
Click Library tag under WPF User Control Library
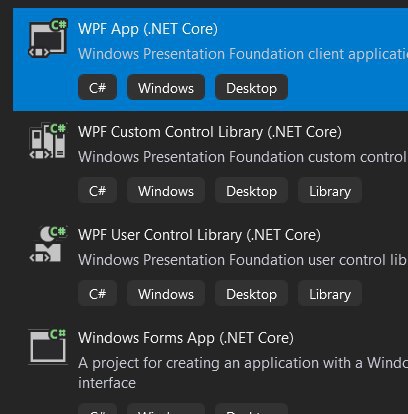(x=330, y=294)
